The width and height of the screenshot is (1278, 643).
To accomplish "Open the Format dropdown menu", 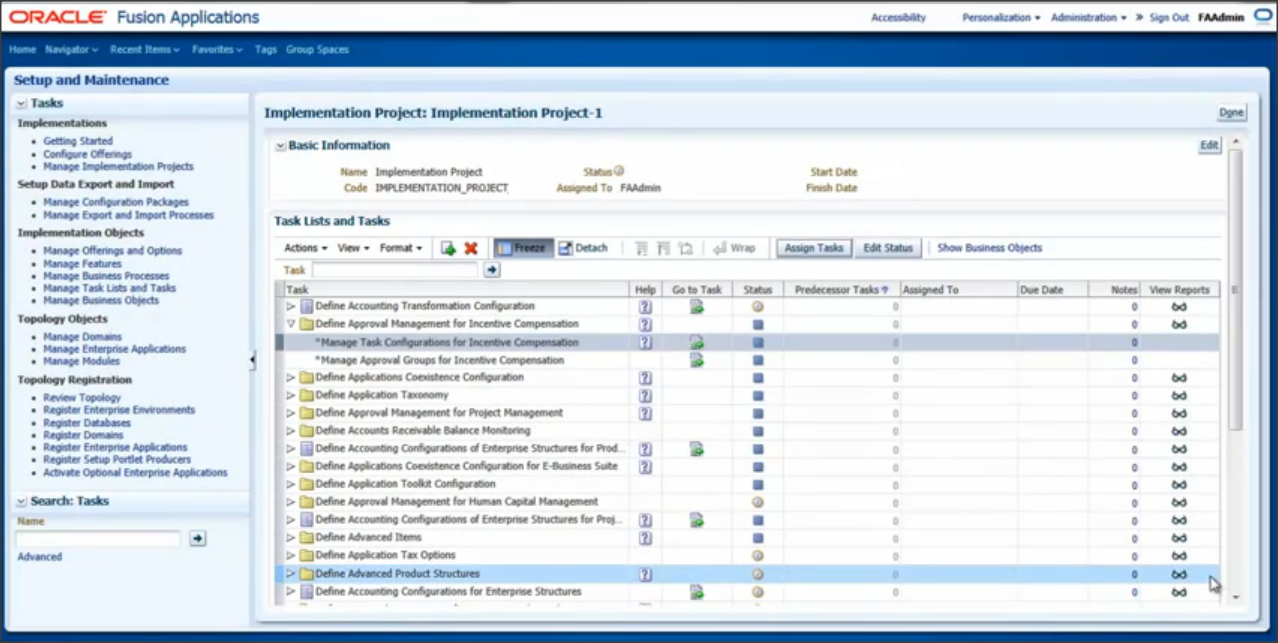I will [x=401, y=248].
